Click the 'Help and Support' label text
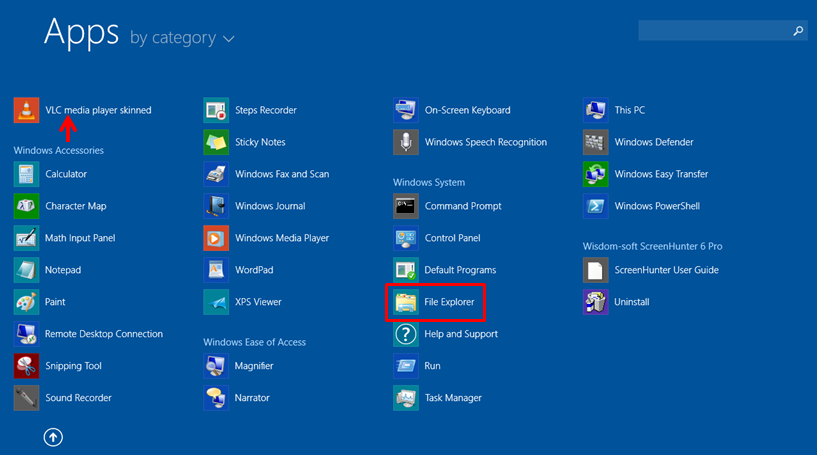817x455 pixels. (x=461, y=334)
